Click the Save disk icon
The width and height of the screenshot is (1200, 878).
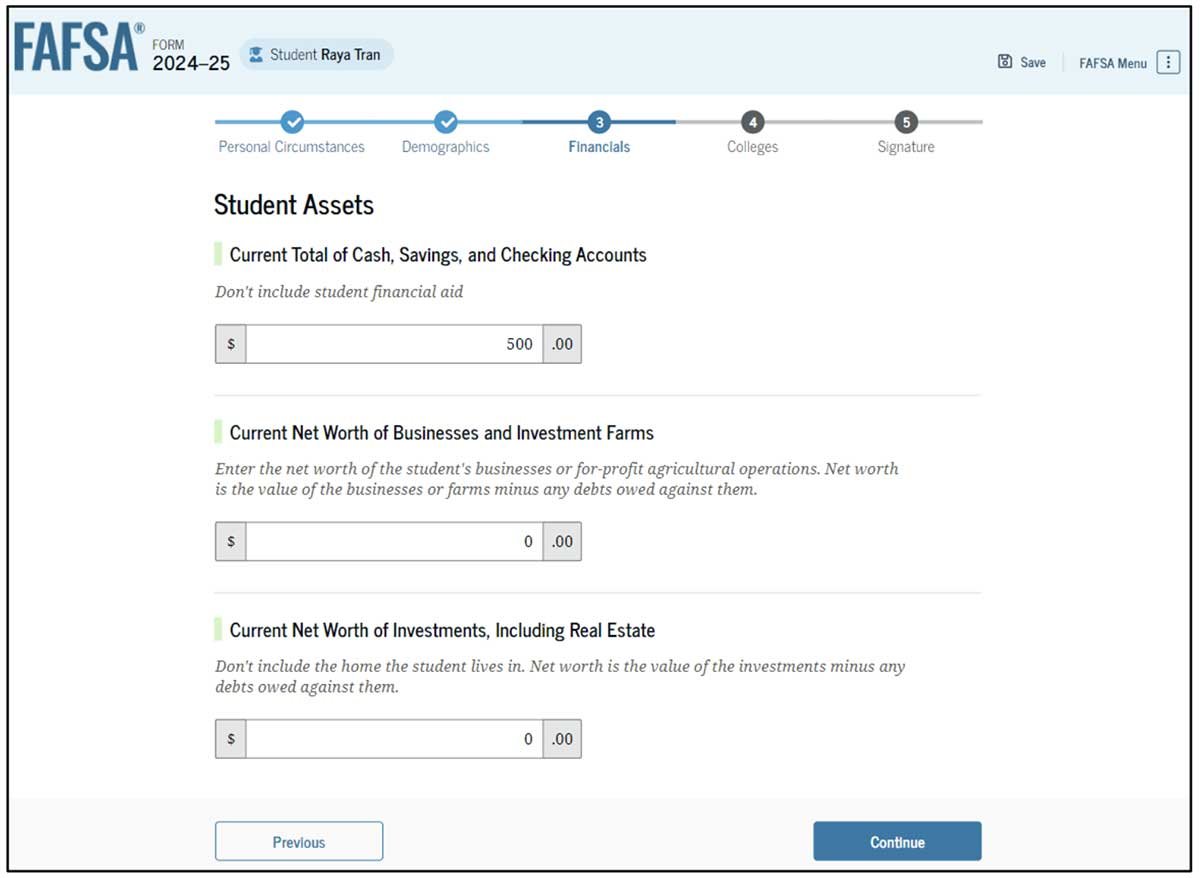[x=1005, y=62]
